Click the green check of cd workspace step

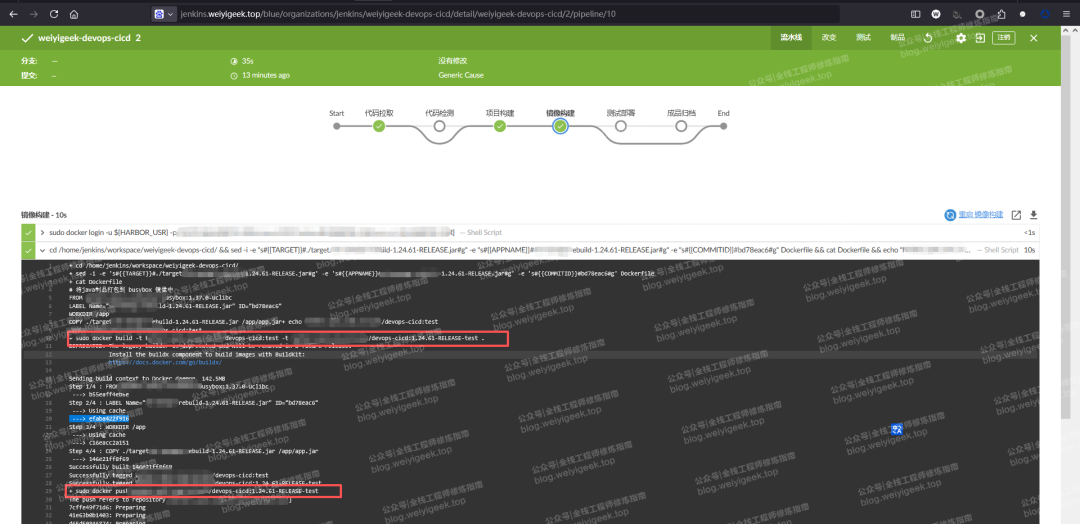(28, 251)
